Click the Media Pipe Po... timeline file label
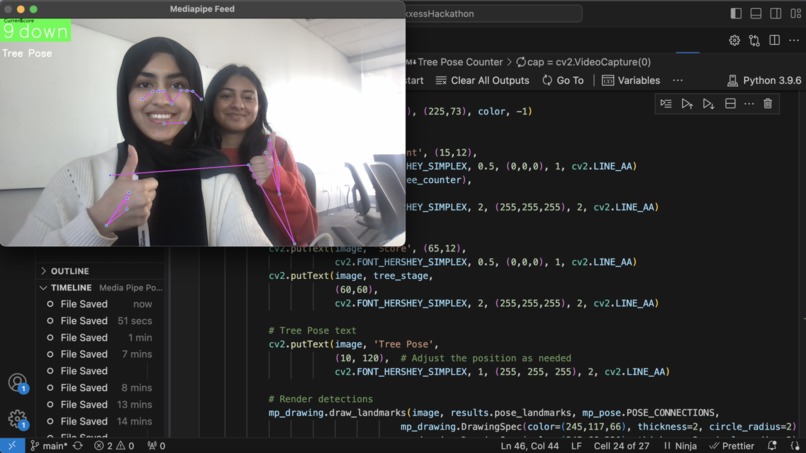806x453 pixels. click(131, 288)
